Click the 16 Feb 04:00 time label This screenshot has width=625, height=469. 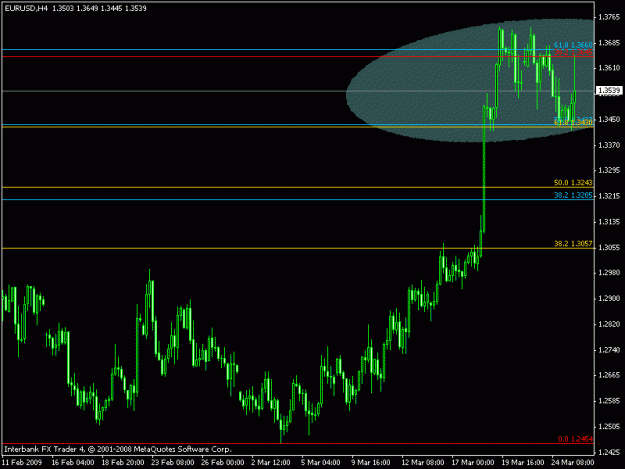[73, 463]
